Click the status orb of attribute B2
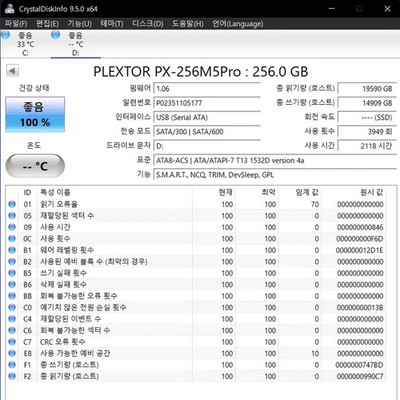The height and width of the screenshot is (400, 400). pos(12,261)
